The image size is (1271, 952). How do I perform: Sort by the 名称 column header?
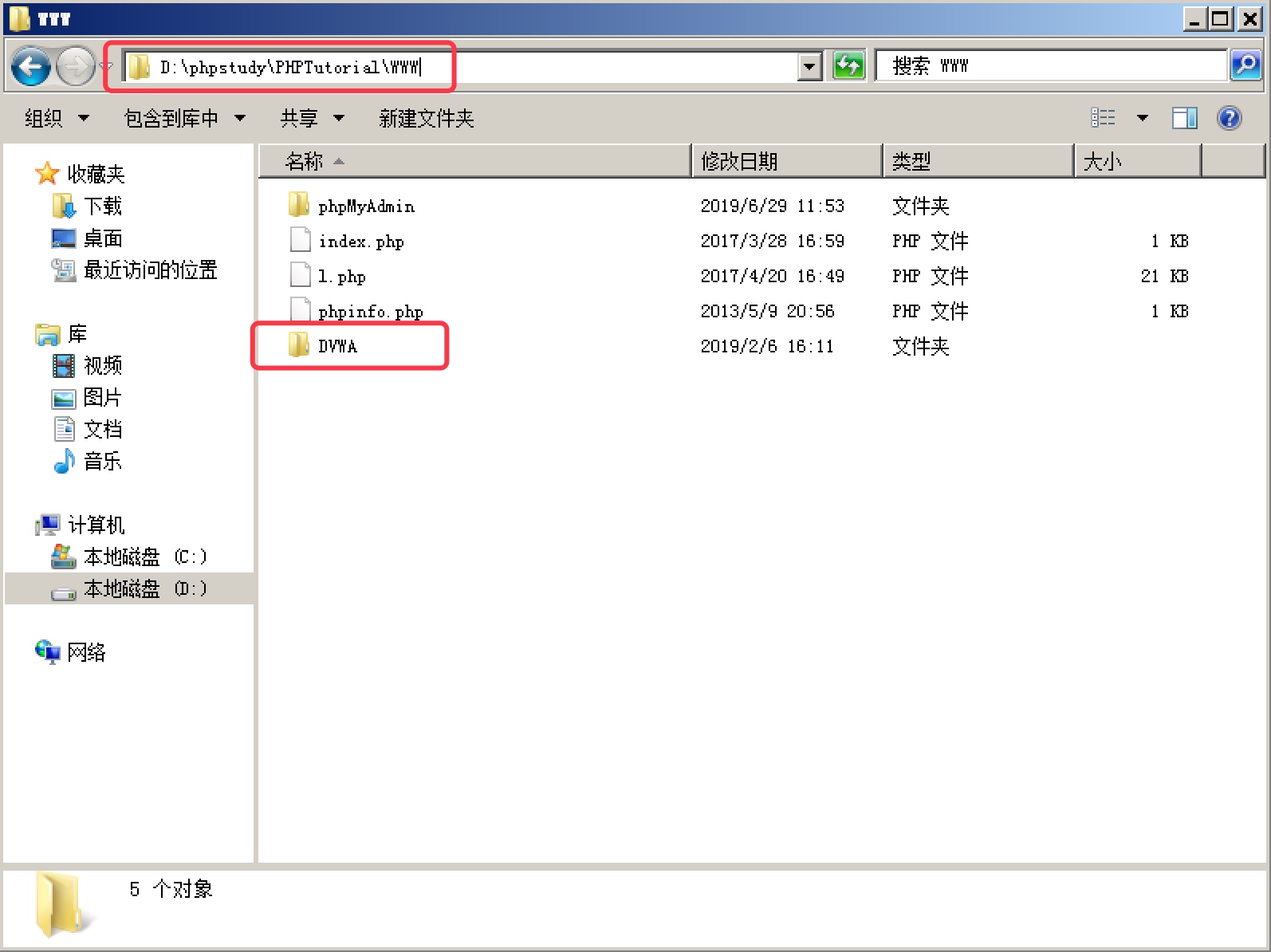click(474, 161)
